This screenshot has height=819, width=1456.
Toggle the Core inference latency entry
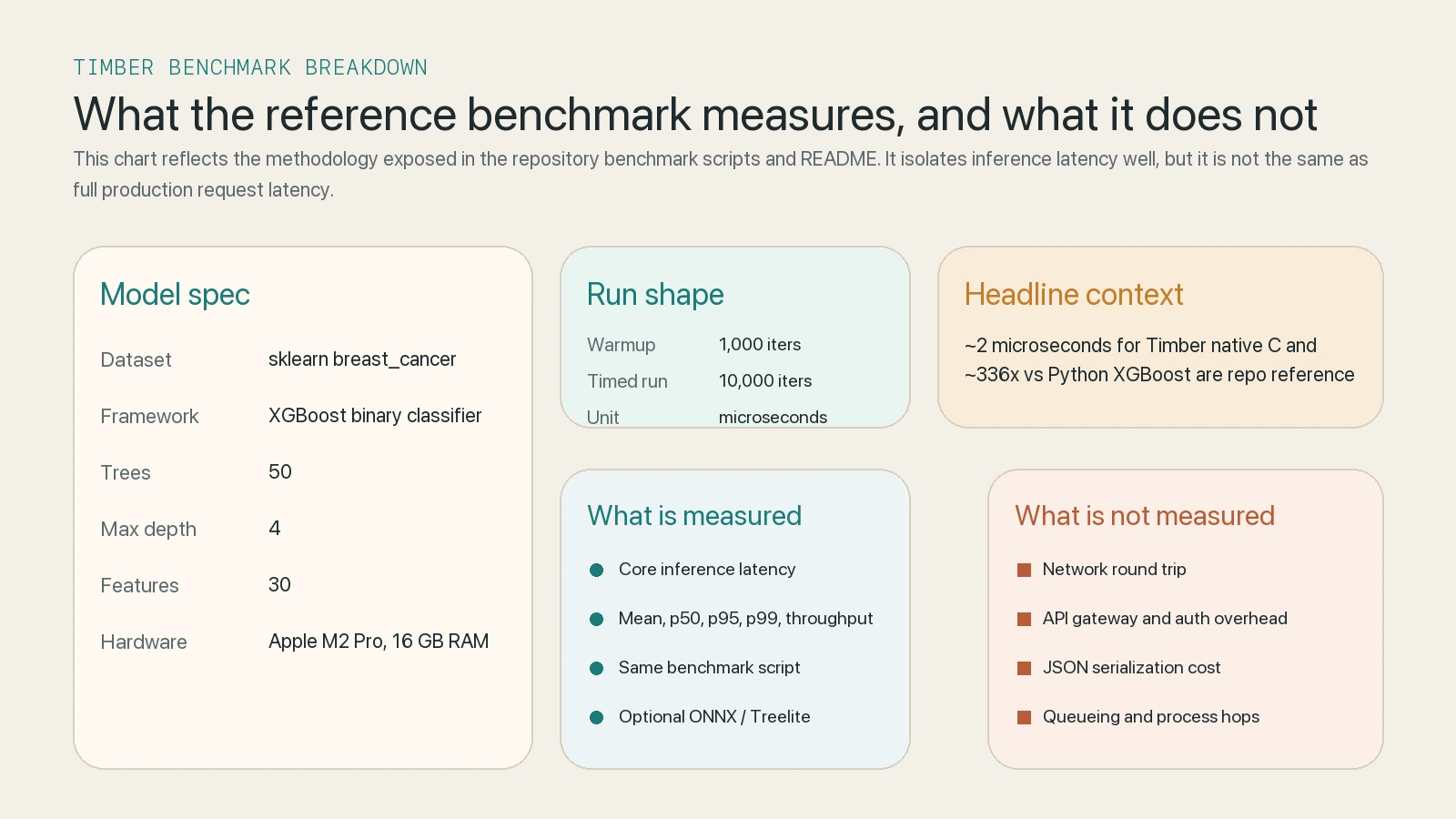coord(707,570)
